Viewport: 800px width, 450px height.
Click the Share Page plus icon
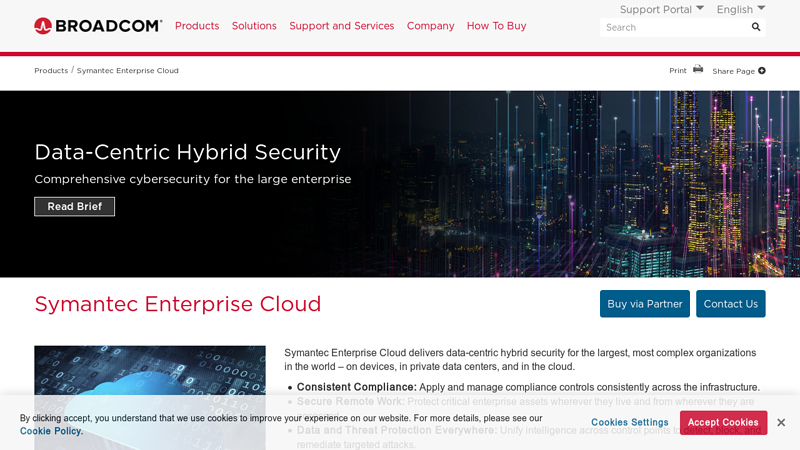coord(762,70)
